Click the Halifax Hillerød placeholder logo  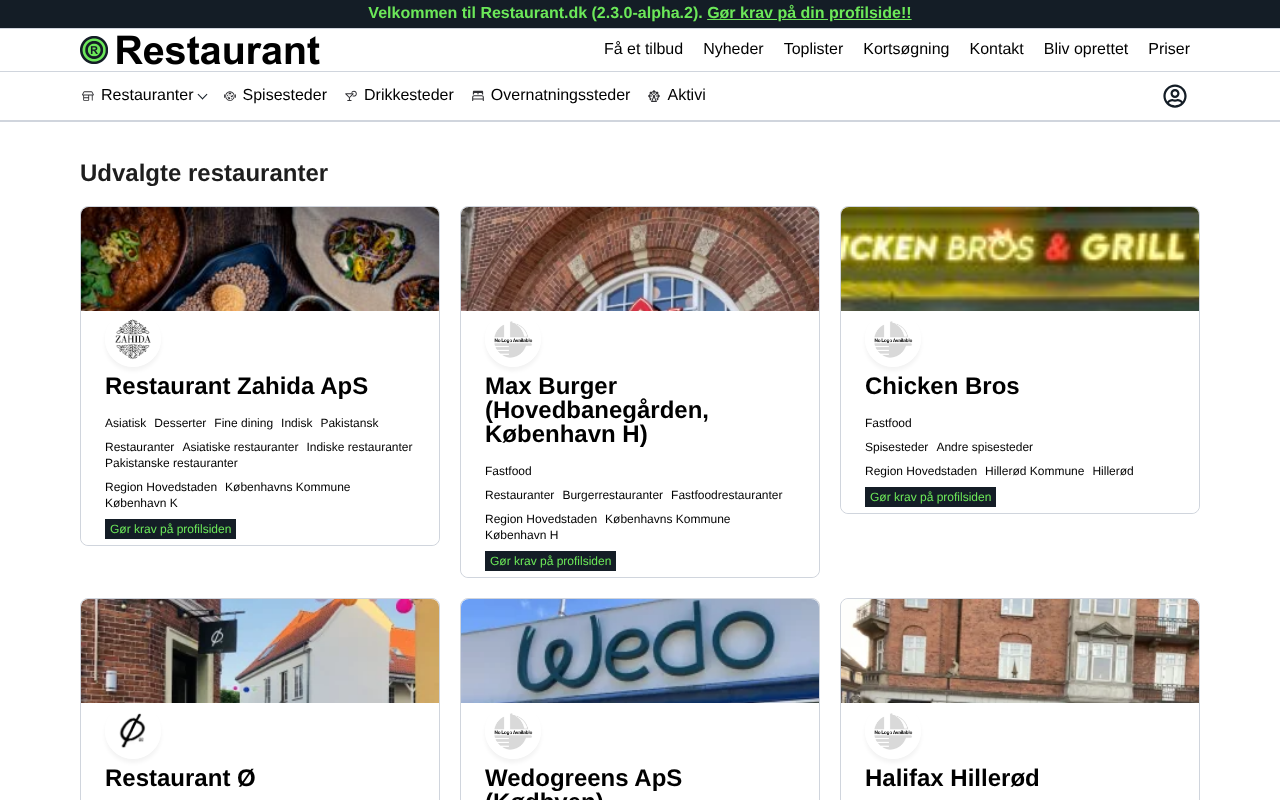pyautogui.click(x=893, y=731)
